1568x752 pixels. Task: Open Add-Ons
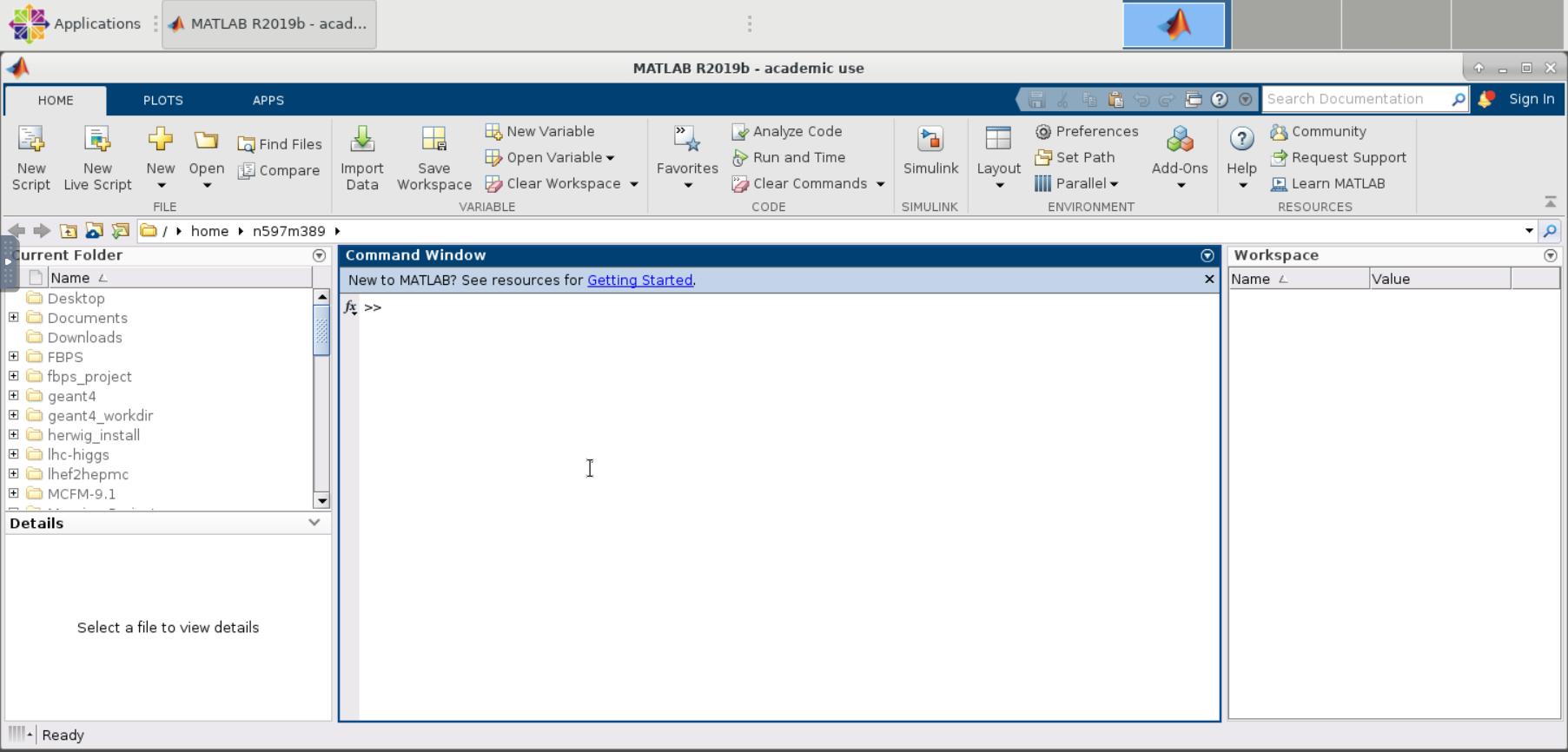tap(1180, 158)
